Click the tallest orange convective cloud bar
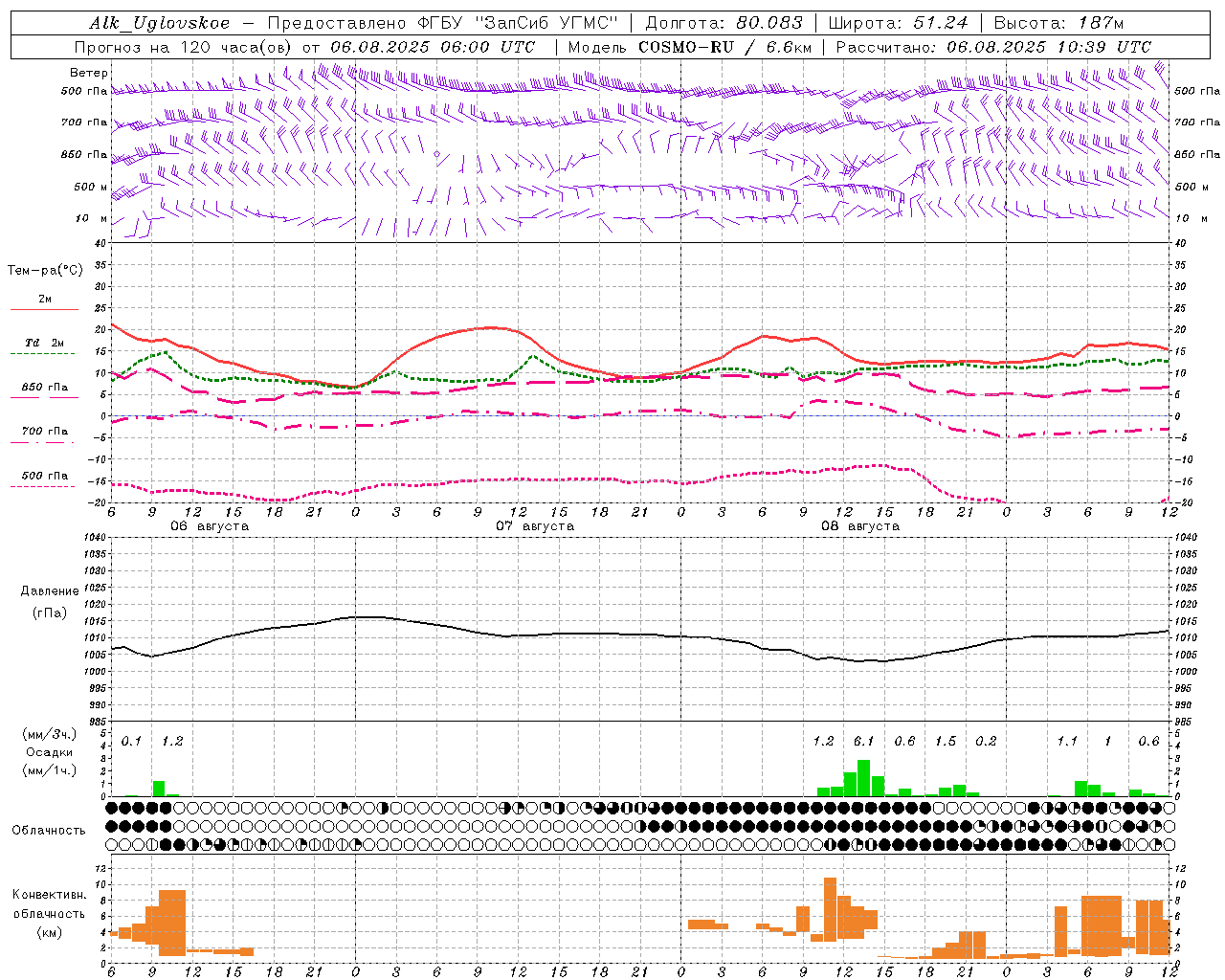 [x=830, y=909]
